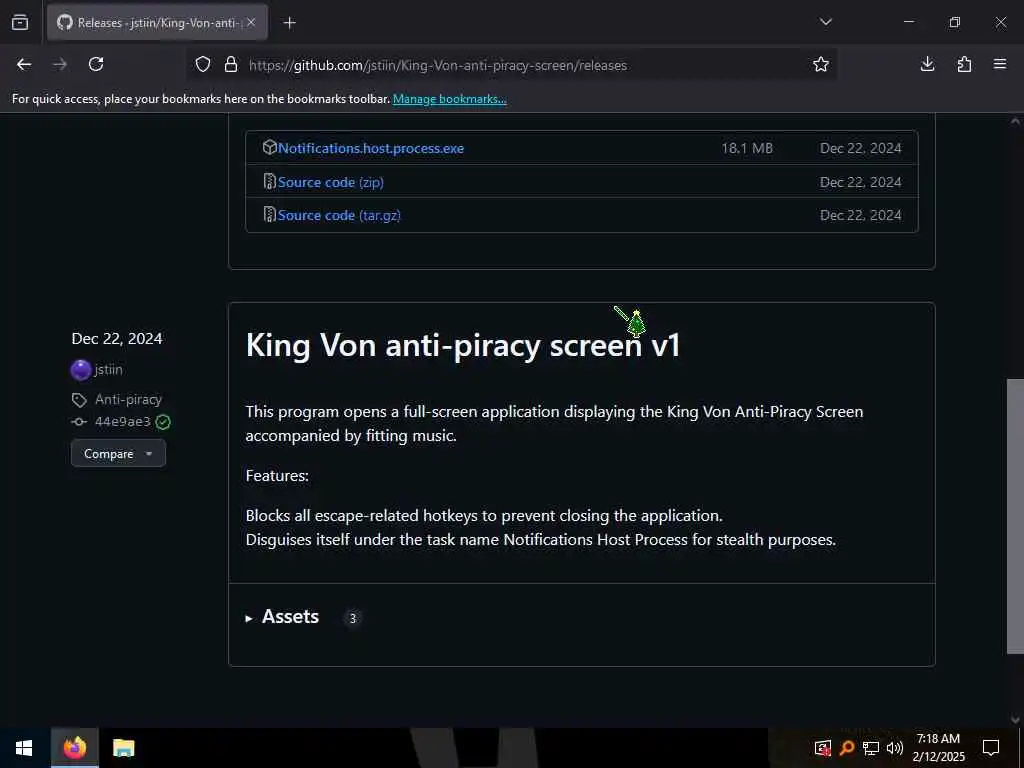Download Notifications.host.process.exe
Screen dimensions: 1024x768
tap(371, 148)
